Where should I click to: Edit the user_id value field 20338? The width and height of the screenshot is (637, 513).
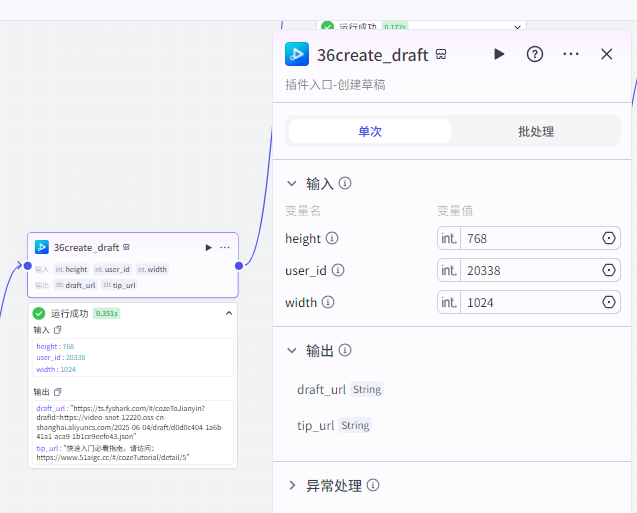pos(530,270)
